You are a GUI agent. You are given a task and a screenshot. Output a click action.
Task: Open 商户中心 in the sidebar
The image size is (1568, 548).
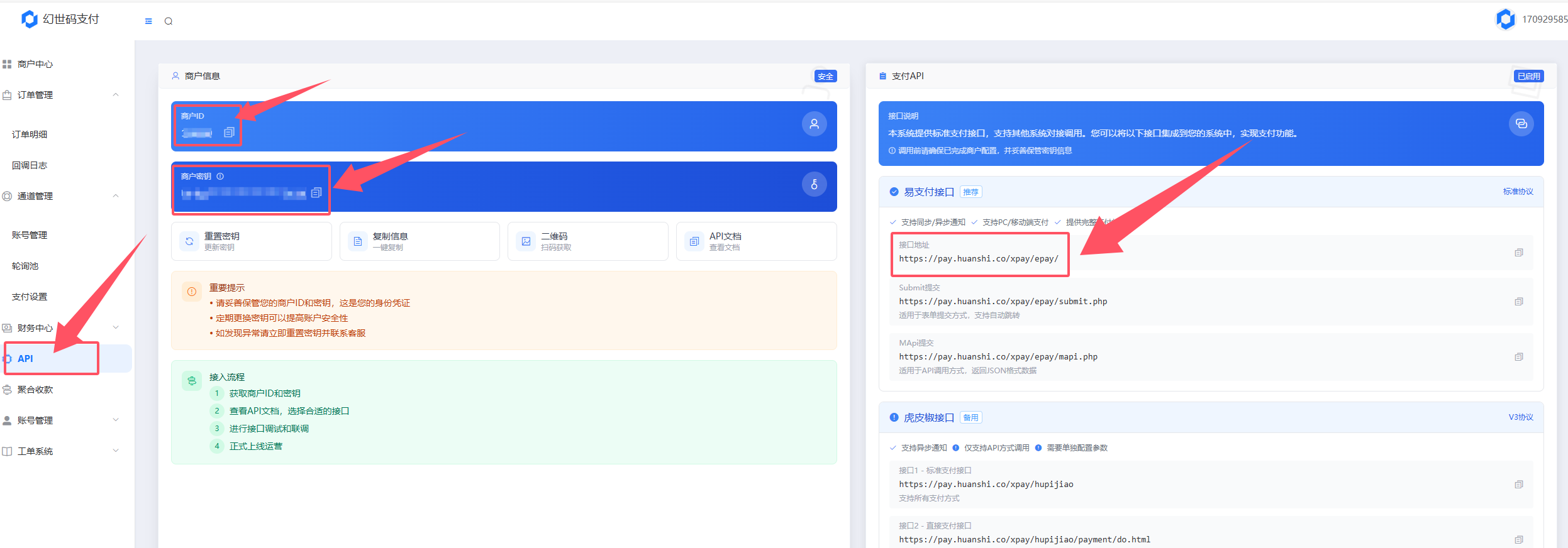(35, 64)
